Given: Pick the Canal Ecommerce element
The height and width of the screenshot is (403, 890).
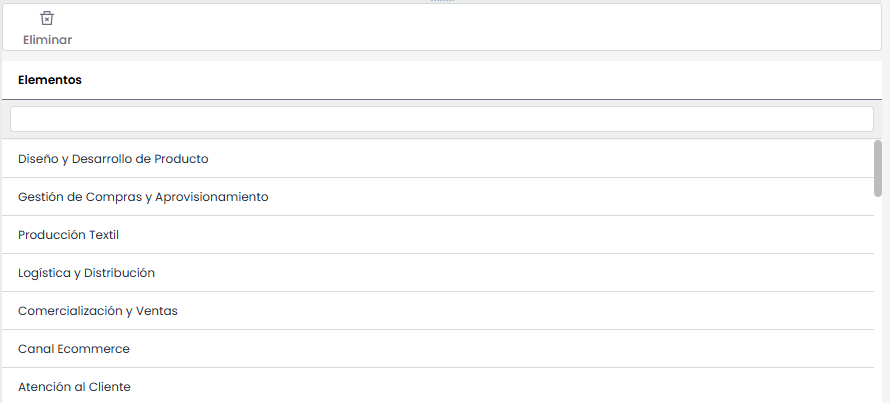Looking at the screenshot, I should tap(74, 349).
